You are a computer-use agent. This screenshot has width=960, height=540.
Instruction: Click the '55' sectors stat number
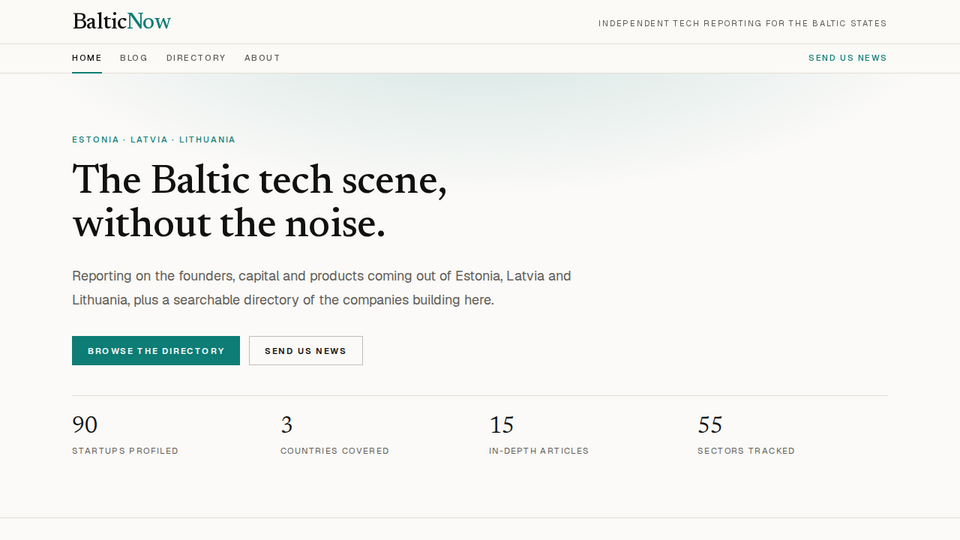click(710, 425)
